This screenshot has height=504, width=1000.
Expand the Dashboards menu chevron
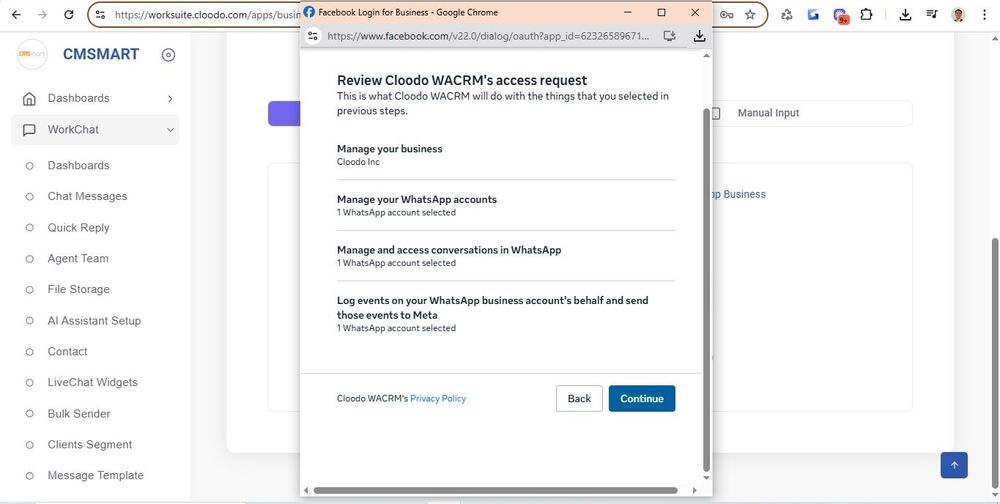pos(170,98)
